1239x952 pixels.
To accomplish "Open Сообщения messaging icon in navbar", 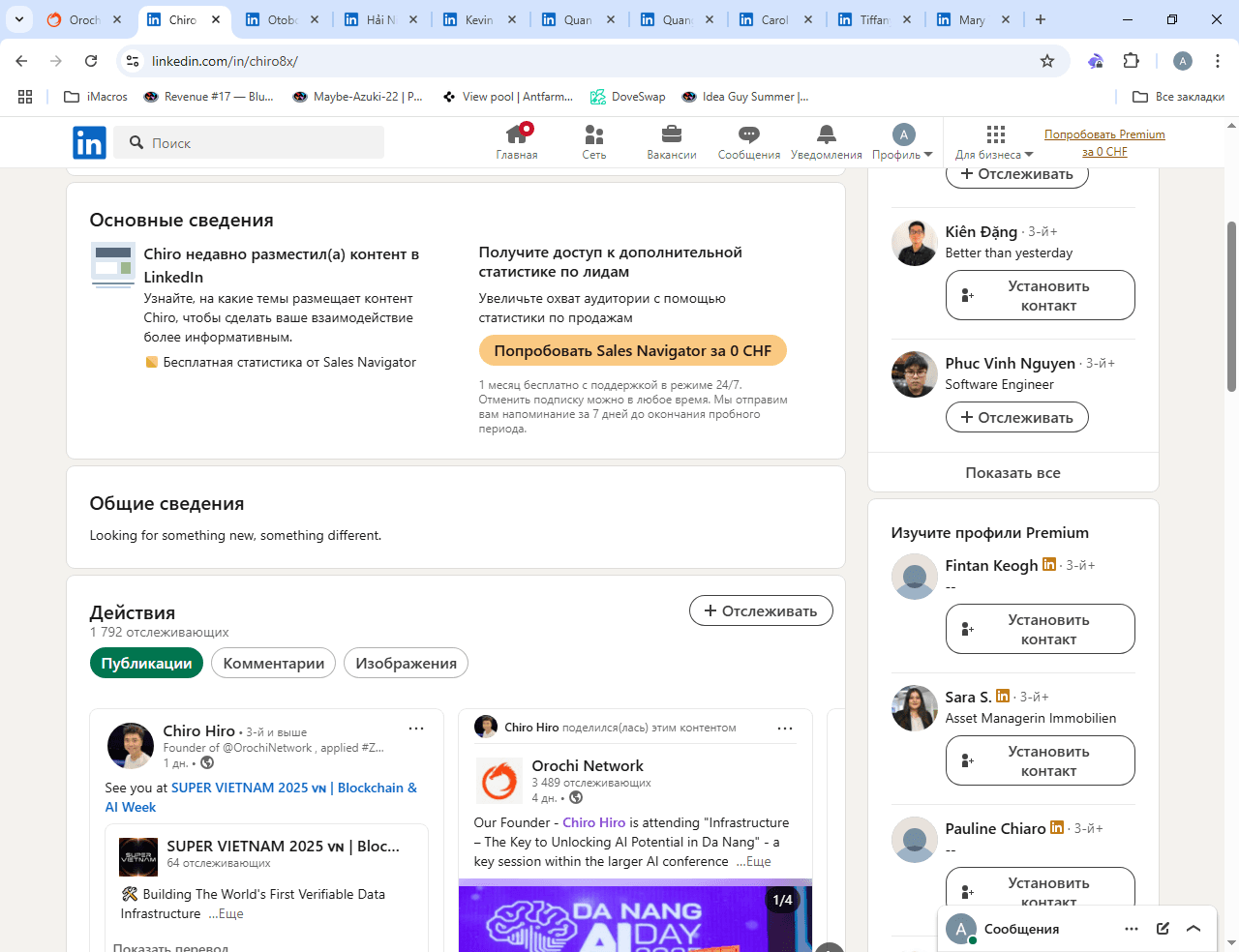I will (x=749, y=142).
